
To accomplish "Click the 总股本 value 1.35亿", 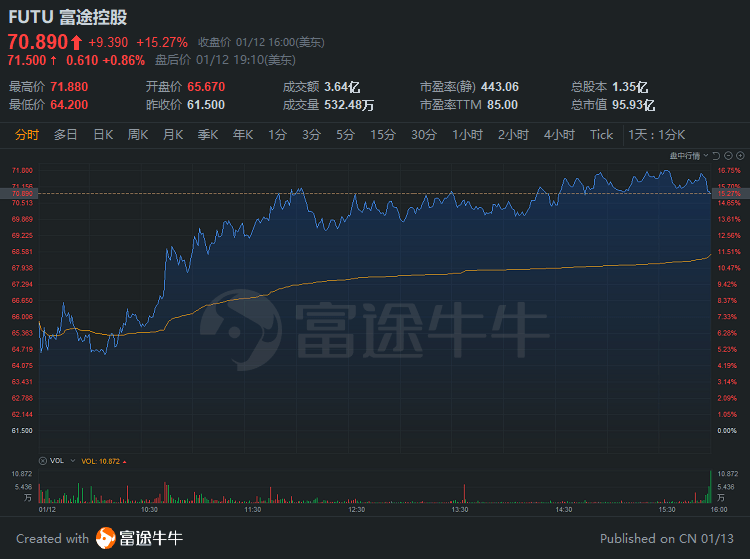I will coord(630,87).
